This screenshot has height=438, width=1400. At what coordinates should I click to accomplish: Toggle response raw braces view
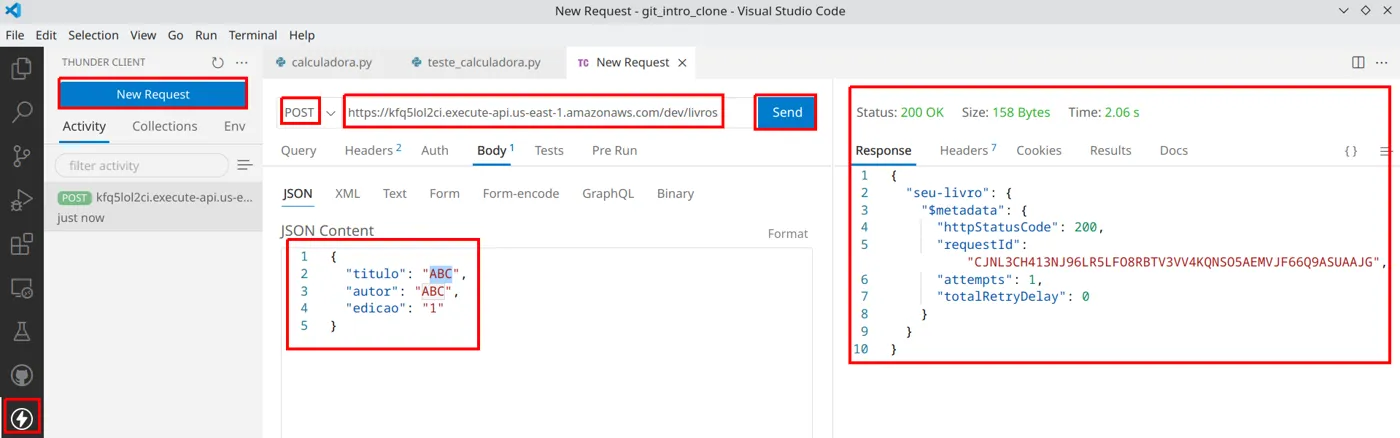point(1351,151)
